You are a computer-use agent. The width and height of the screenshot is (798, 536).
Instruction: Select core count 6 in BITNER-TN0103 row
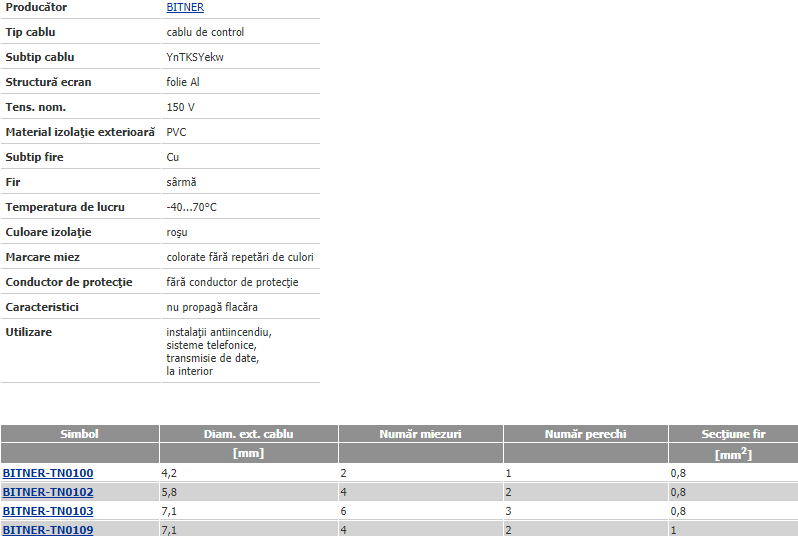344,511
